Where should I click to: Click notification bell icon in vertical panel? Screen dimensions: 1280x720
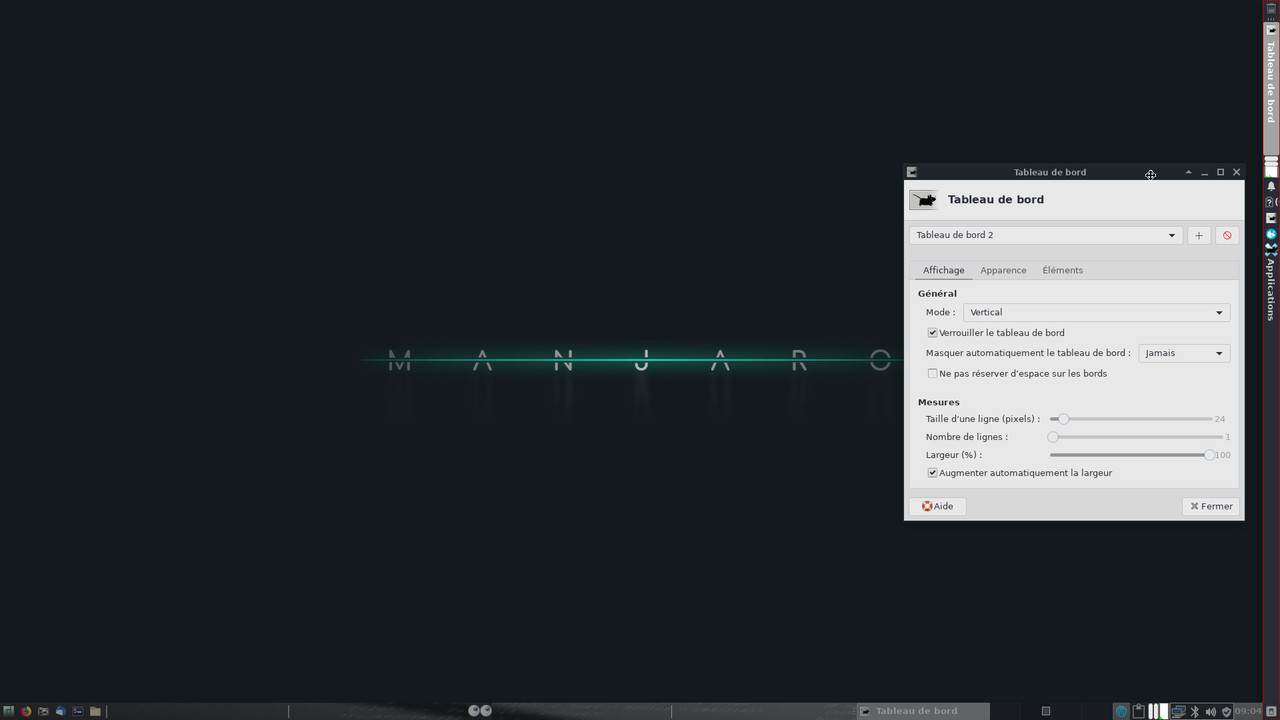(1271, 186)
